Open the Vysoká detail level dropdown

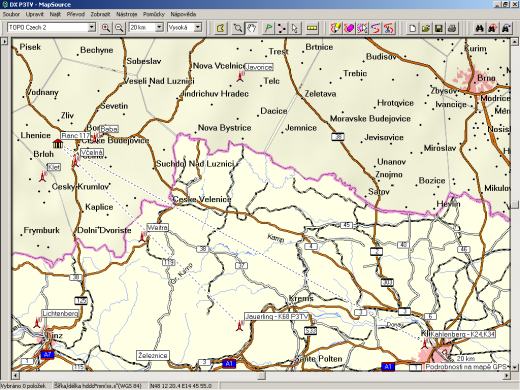[198, 27]
